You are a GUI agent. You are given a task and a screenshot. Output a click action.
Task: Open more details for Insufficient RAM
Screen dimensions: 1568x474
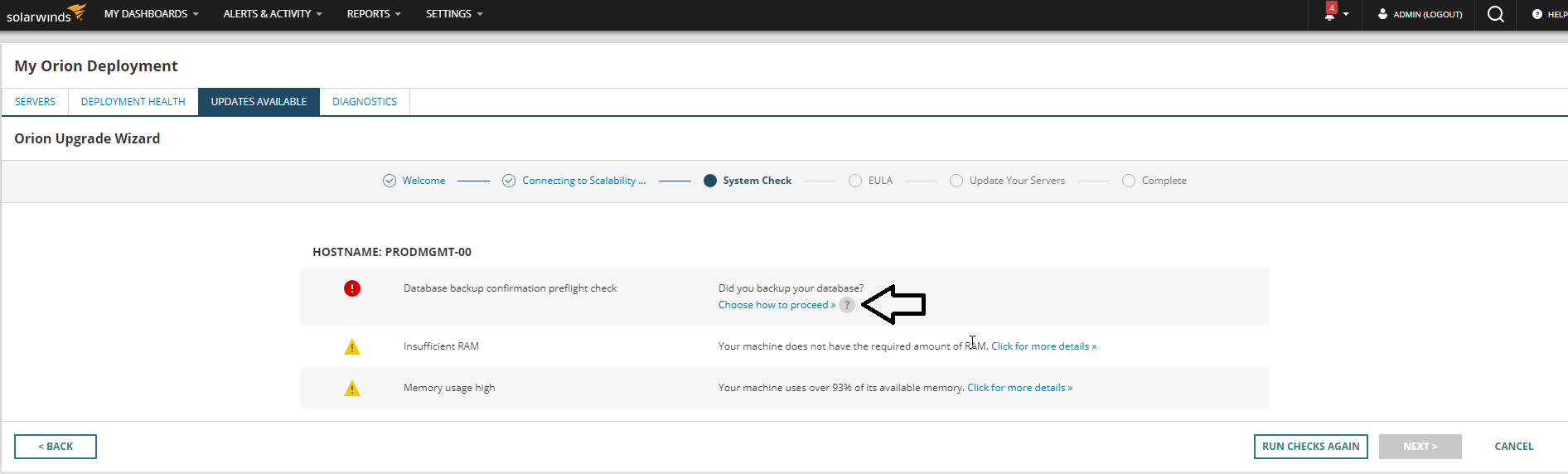tap(1043, 346)
